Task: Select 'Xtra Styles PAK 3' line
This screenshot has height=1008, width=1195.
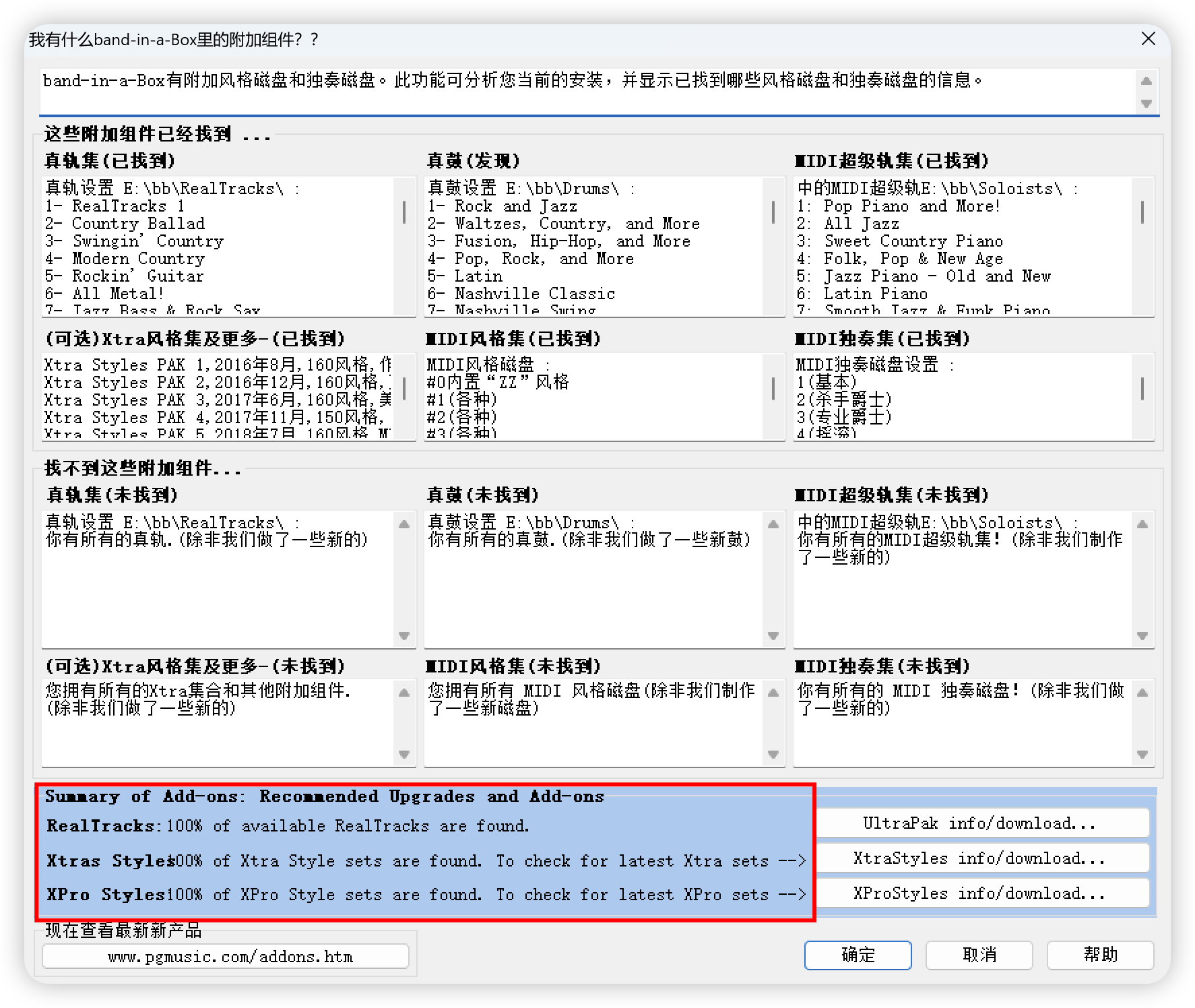Action: [218, 400]
